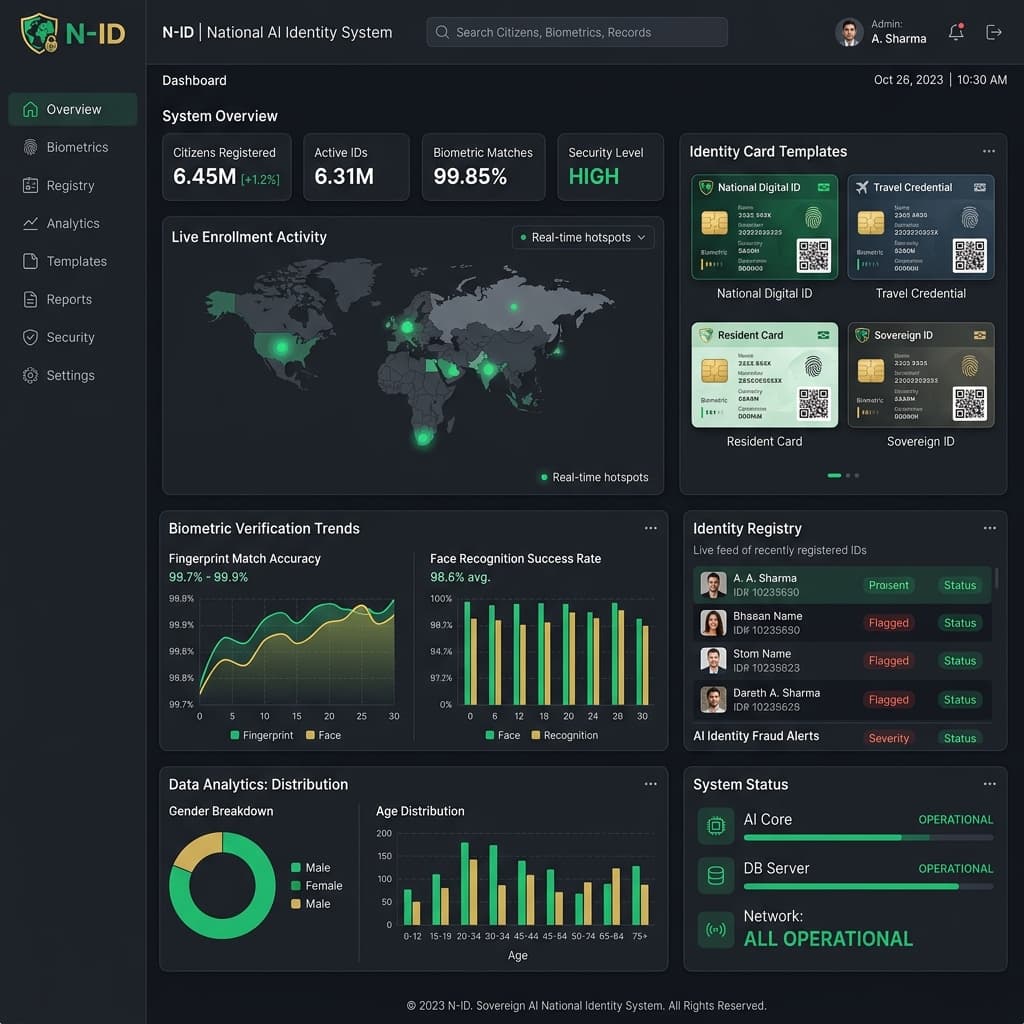The height and width of the screenshot is (1024, 1024).
Task: Expand the Real-time hotspots dropdown
Action: [583, 237]
